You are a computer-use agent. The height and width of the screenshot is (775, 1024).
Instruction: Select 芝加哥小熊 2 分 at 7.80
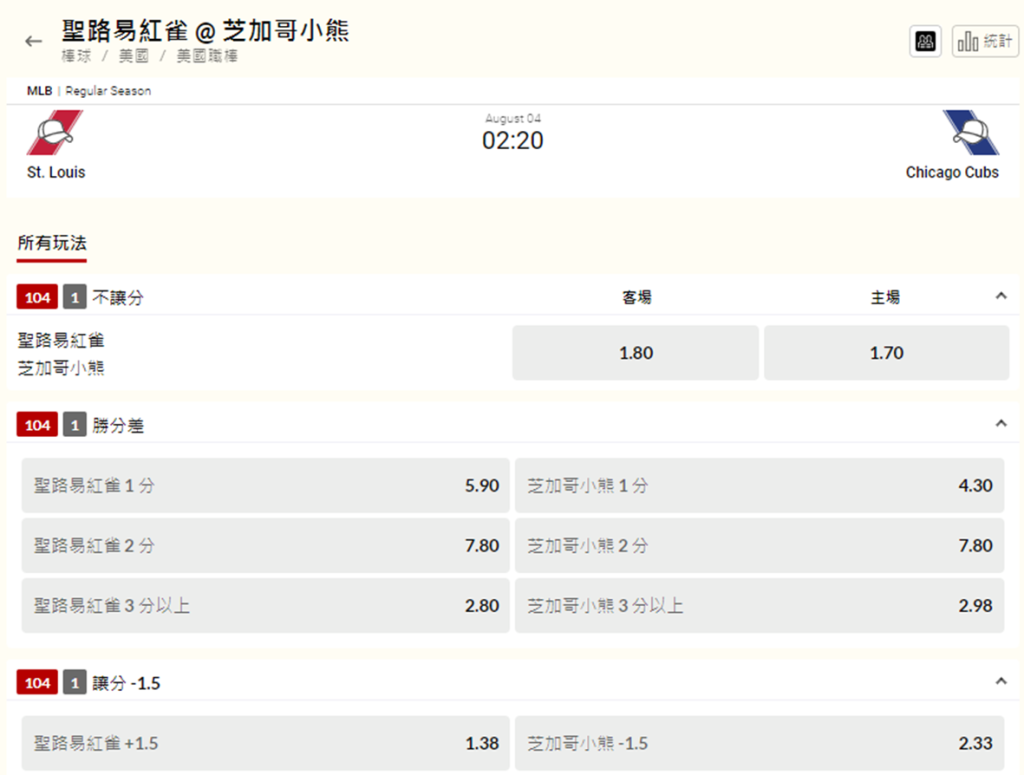pyautogui.click(x=760, y=545)
